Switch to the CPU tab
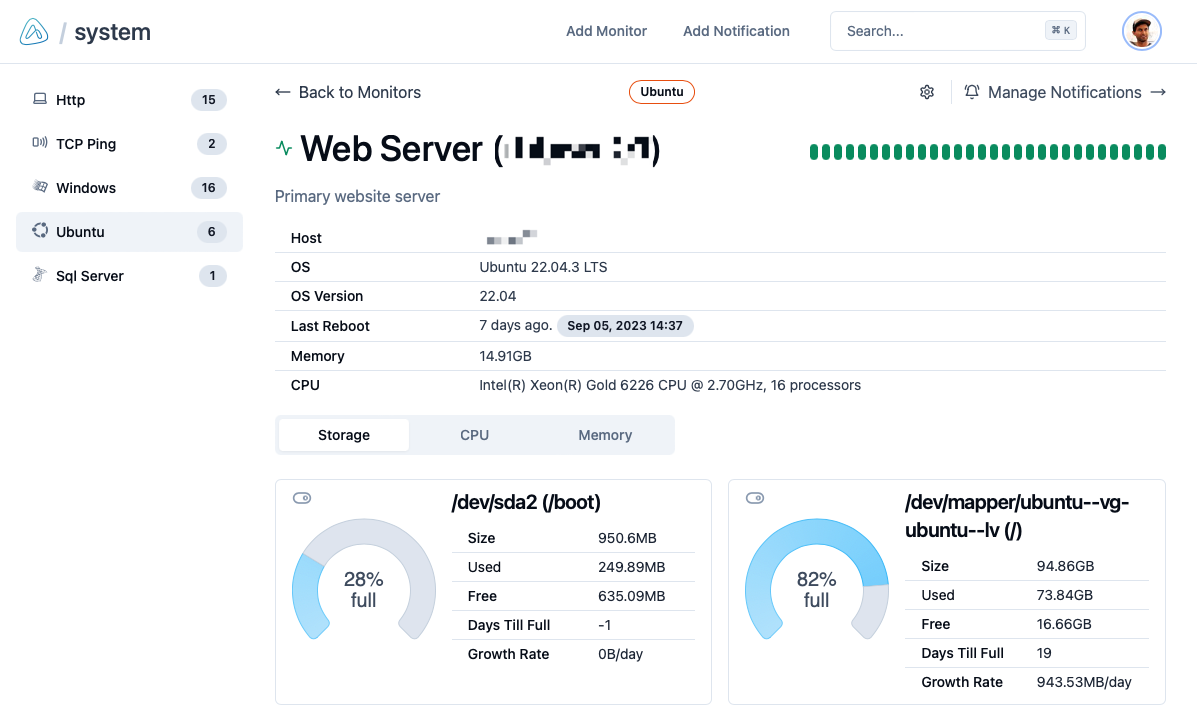This screenshot has height=717, width=1197. [474, 435]
